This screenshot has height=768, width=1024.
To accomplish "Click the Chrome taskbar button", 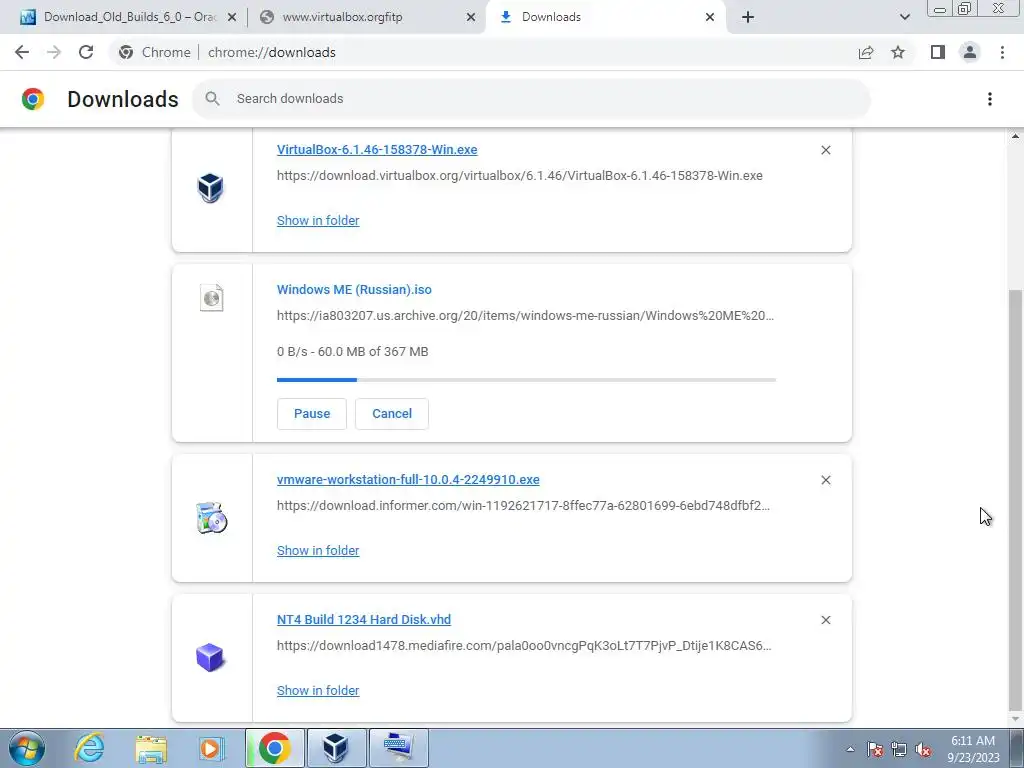I will [275, 748].
